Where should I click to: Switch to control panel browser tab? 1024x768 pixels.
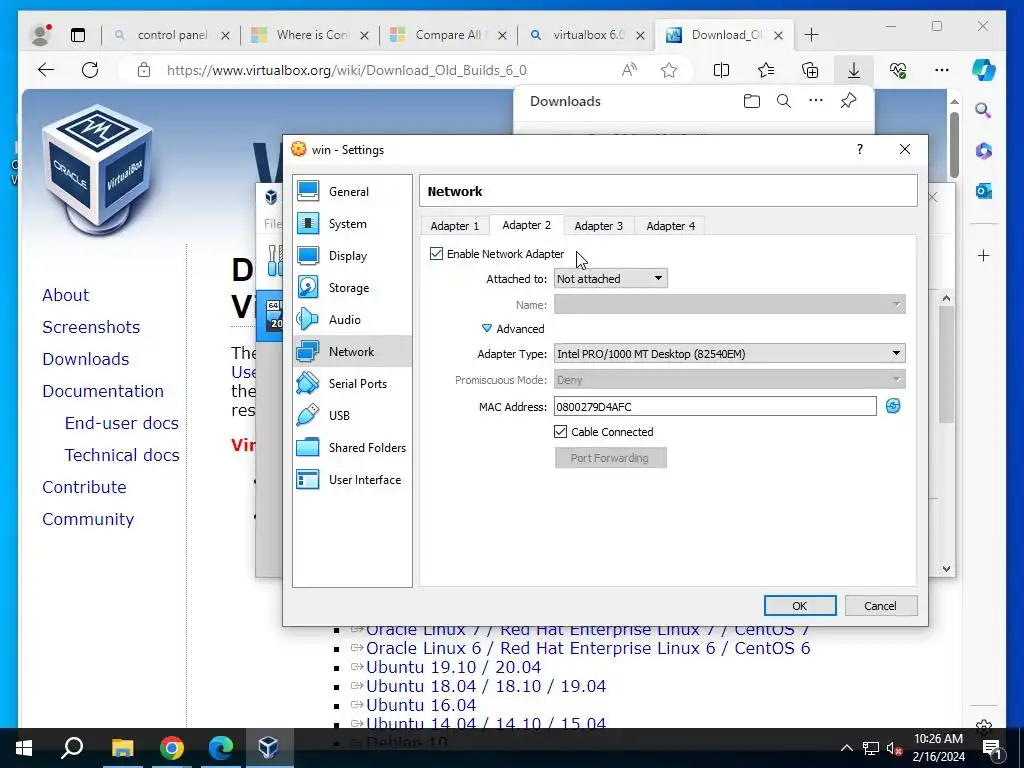tap(172, 35)
